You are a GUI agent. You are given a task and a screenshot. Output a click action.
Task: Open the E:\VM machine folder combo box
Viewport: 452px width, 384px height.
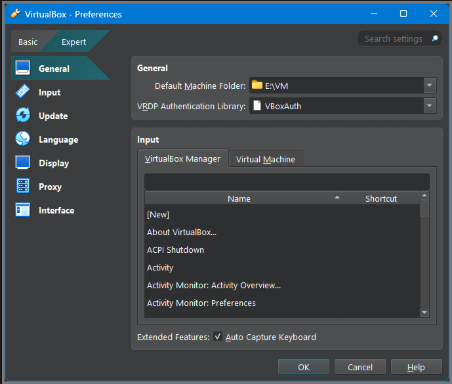coord(343,86)
